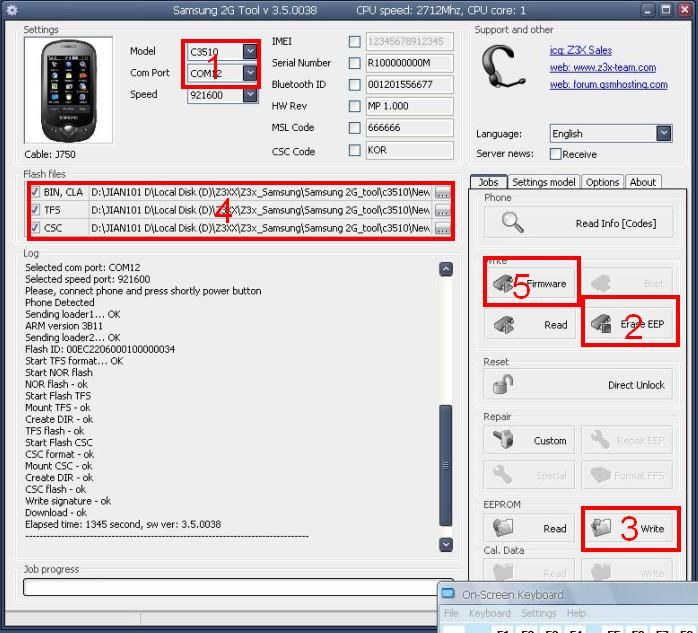Click the Read Info magnifier icon
Screen dimensions: 698x633
coord(512,222)
